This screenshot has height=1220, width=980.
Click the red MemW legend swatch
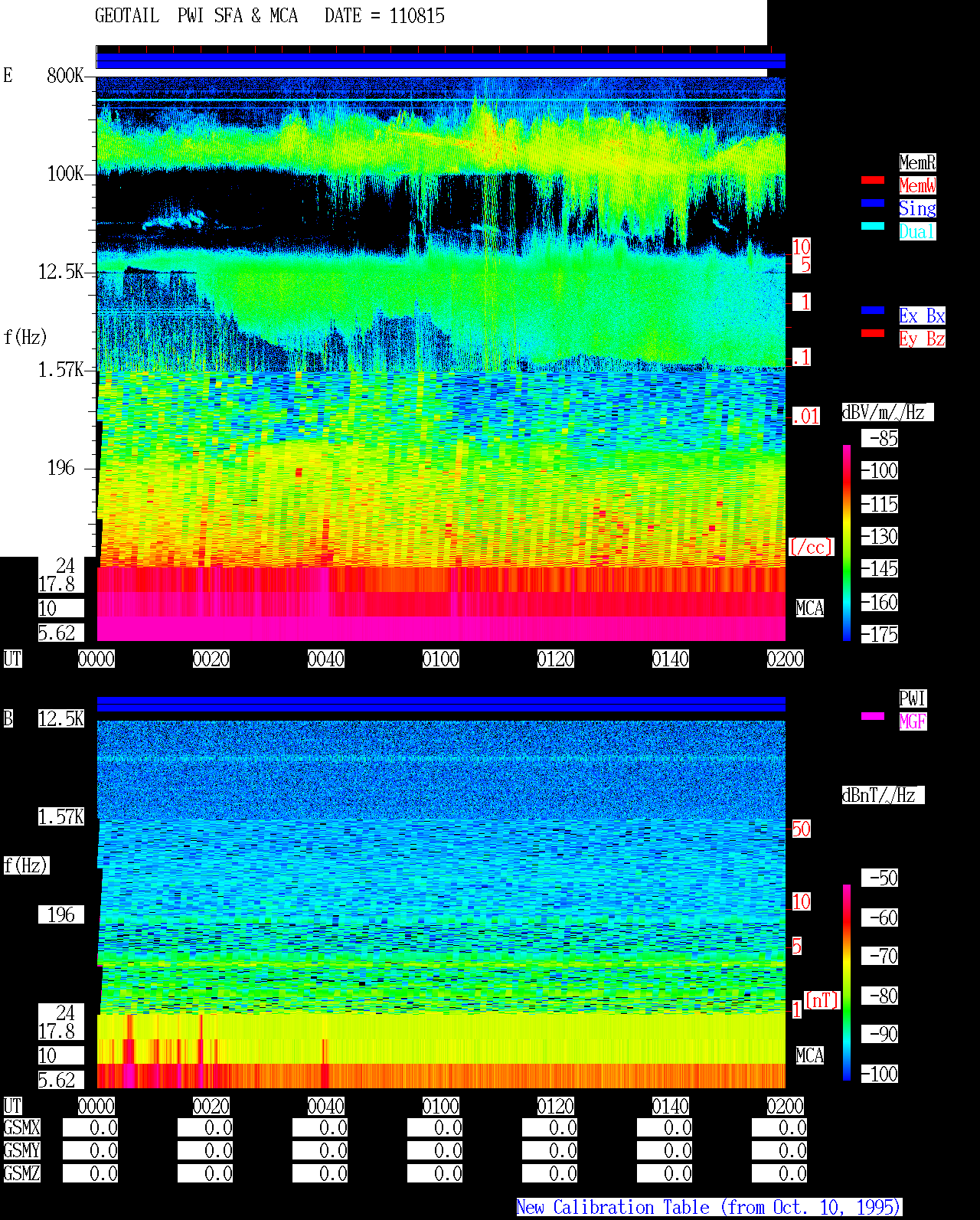pos(873,180)
